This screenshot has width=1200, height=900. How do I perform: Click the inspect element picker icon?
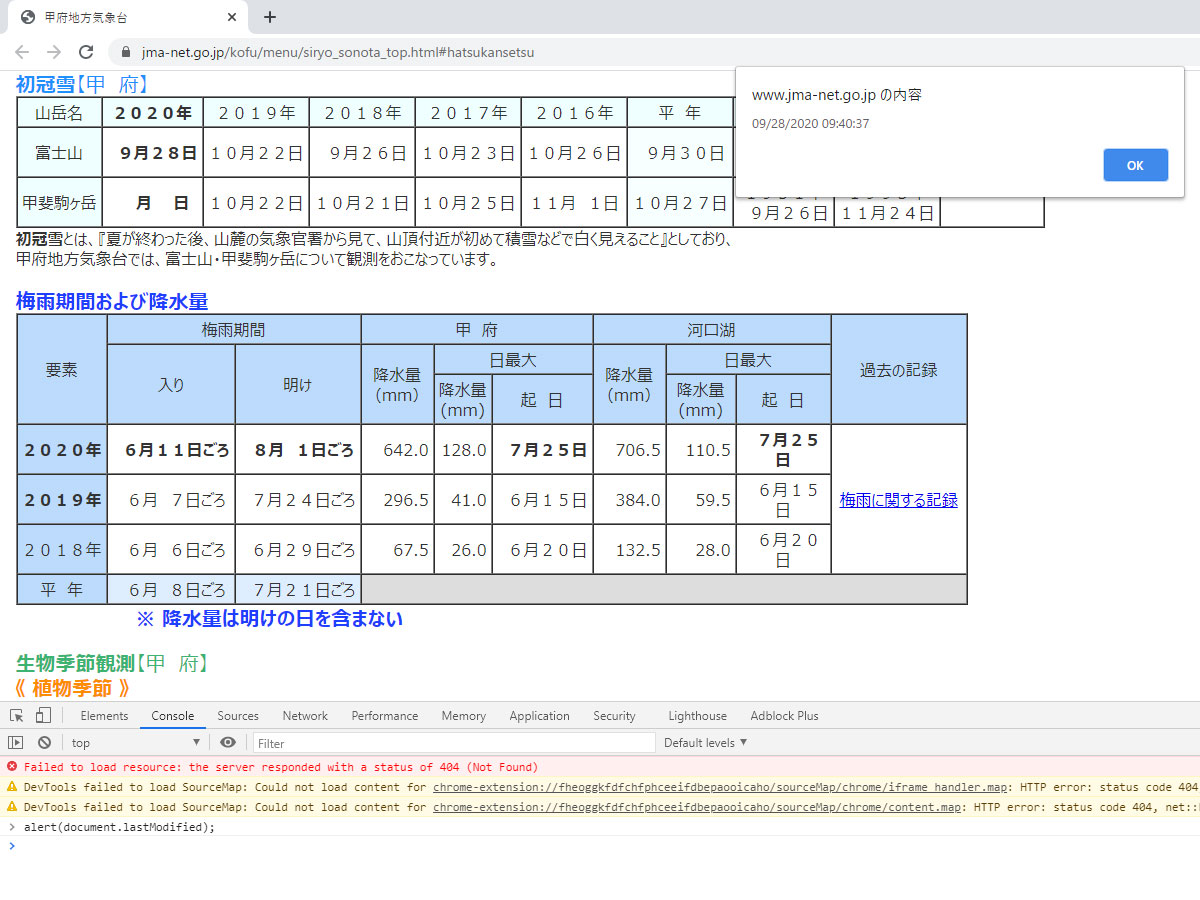click(x=17, y=716)
